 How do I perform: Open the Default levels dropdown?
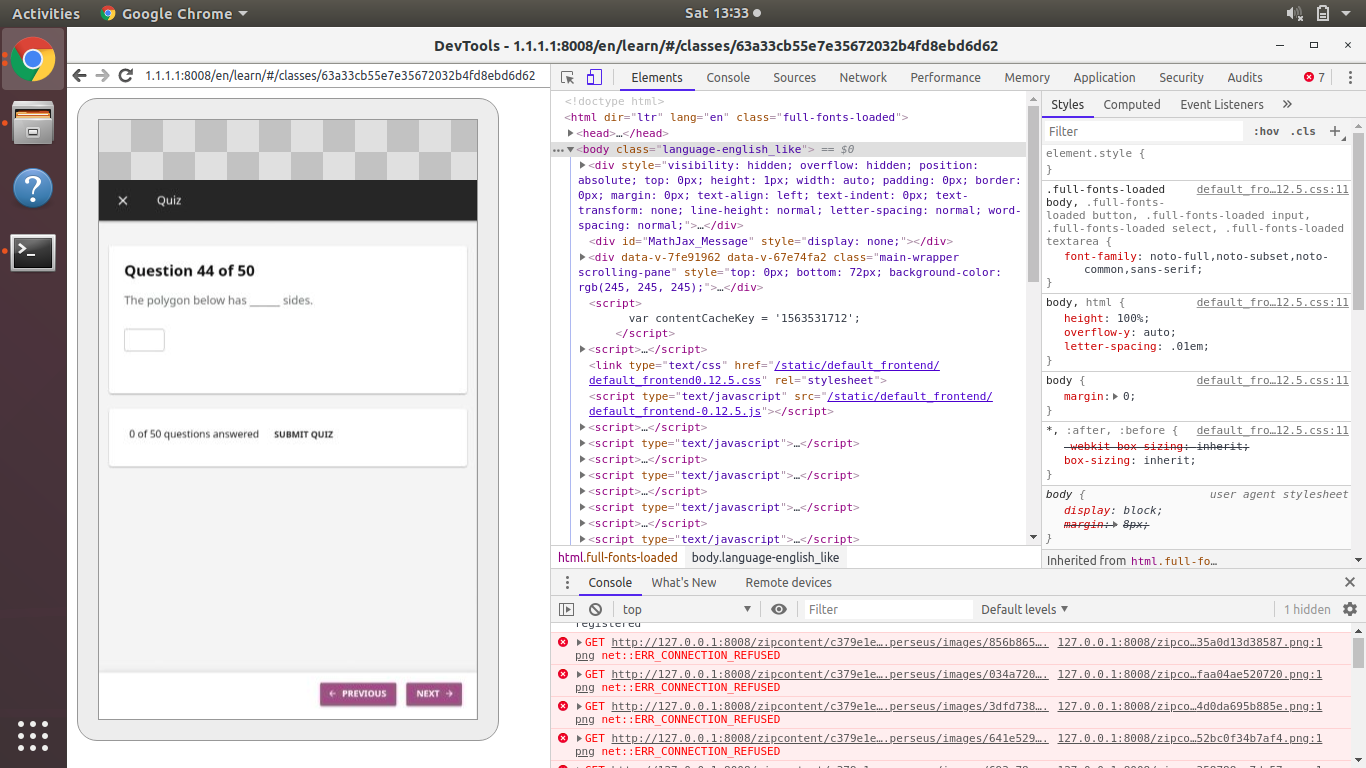pyautogui.click(x=1024, y=609)
